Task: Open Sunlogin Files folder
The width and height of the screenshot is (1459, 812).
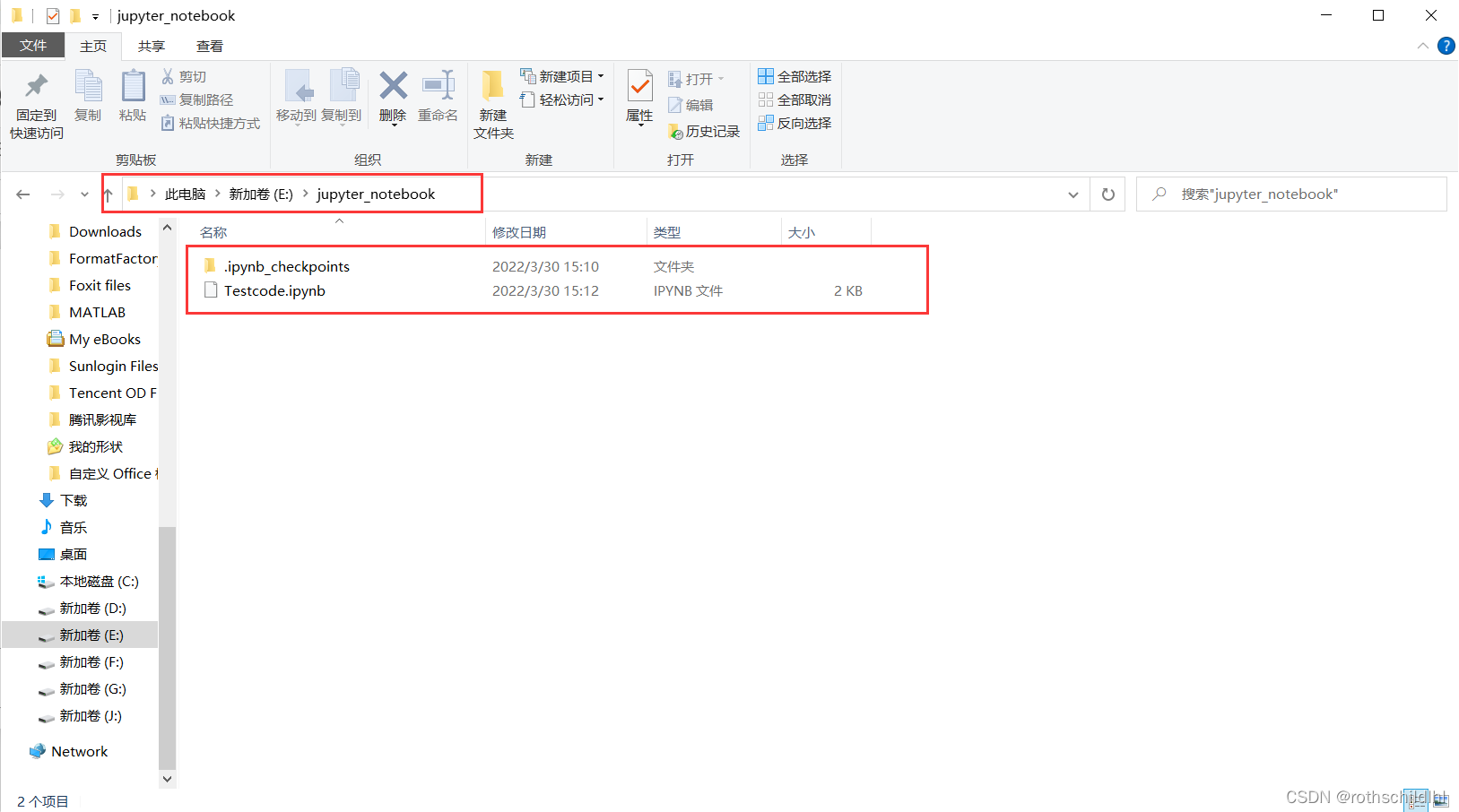Action: click(x=113, y=367)
